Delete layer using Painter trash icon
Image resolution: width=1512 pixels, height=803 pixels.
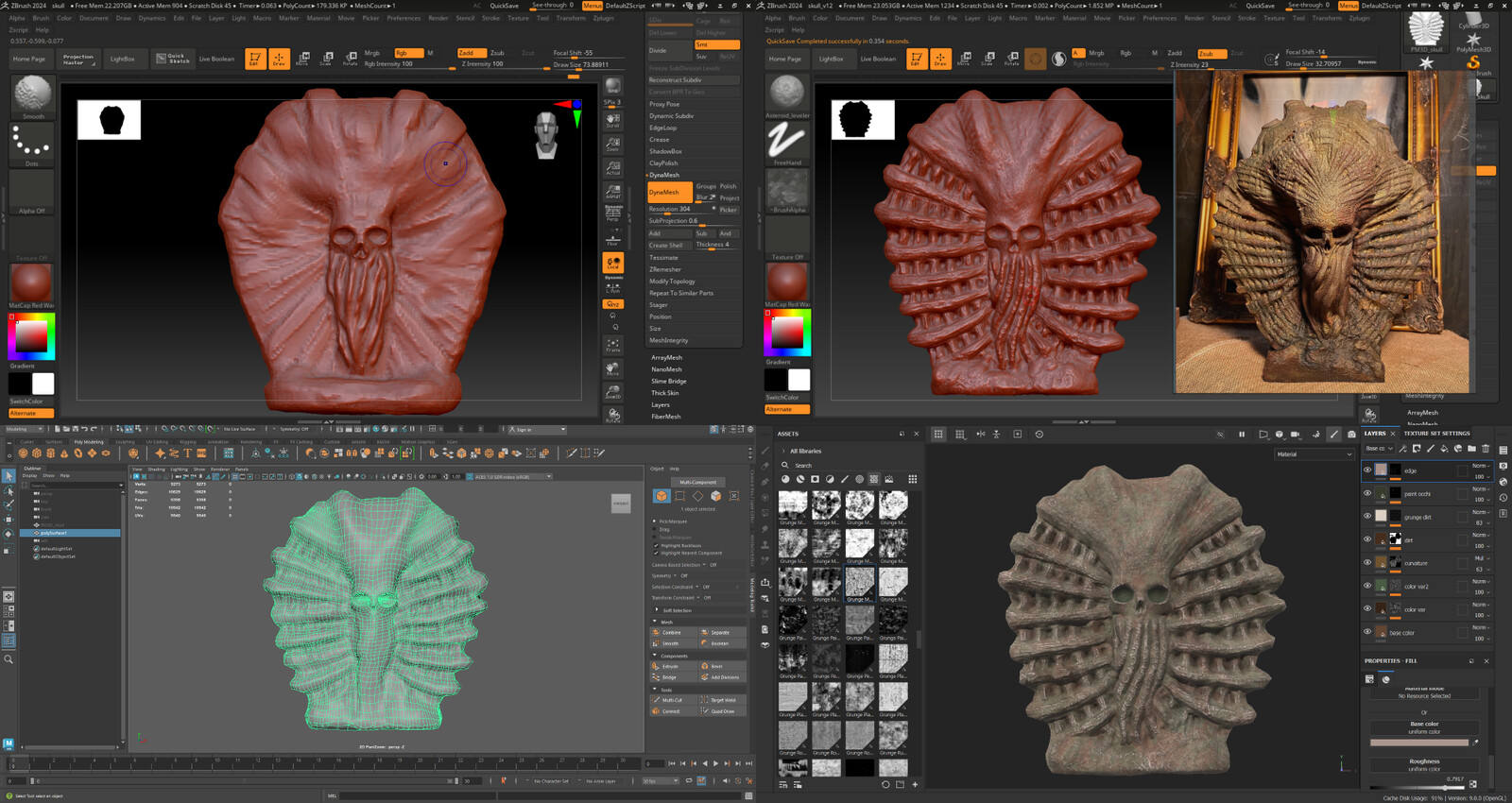point(1486,449)
